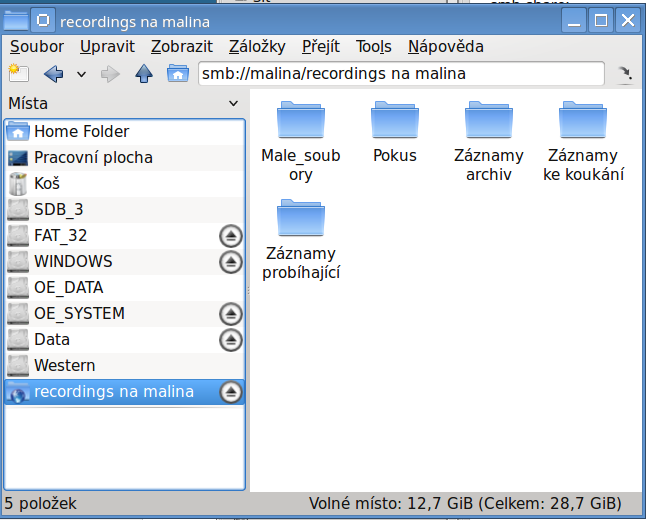The image size is (653, 520).
Task: Go up to parent folder
Action: (x=144, y=74)
